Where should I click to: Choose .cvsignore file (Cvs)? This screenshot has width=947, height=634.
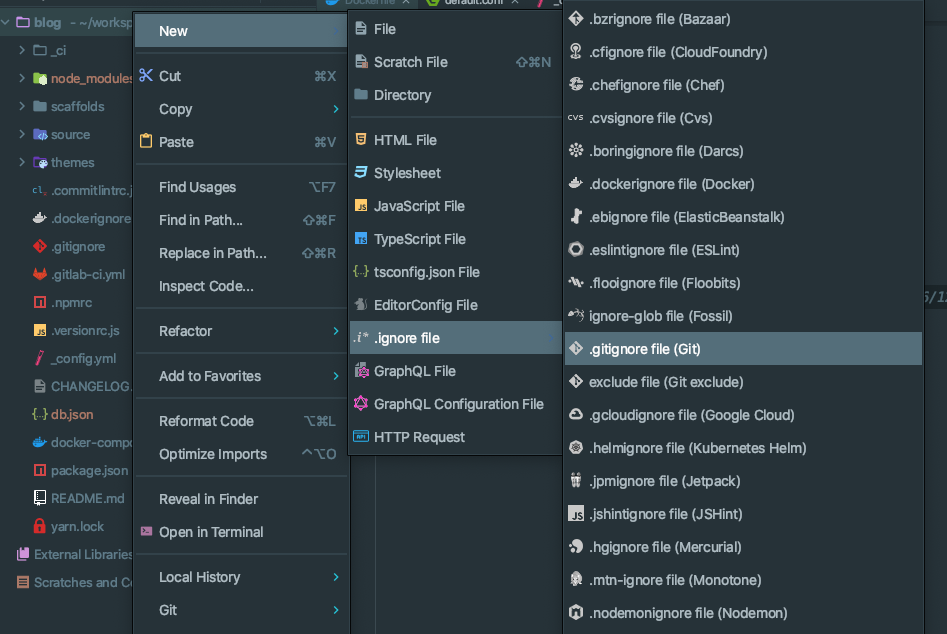coord(743,118)
